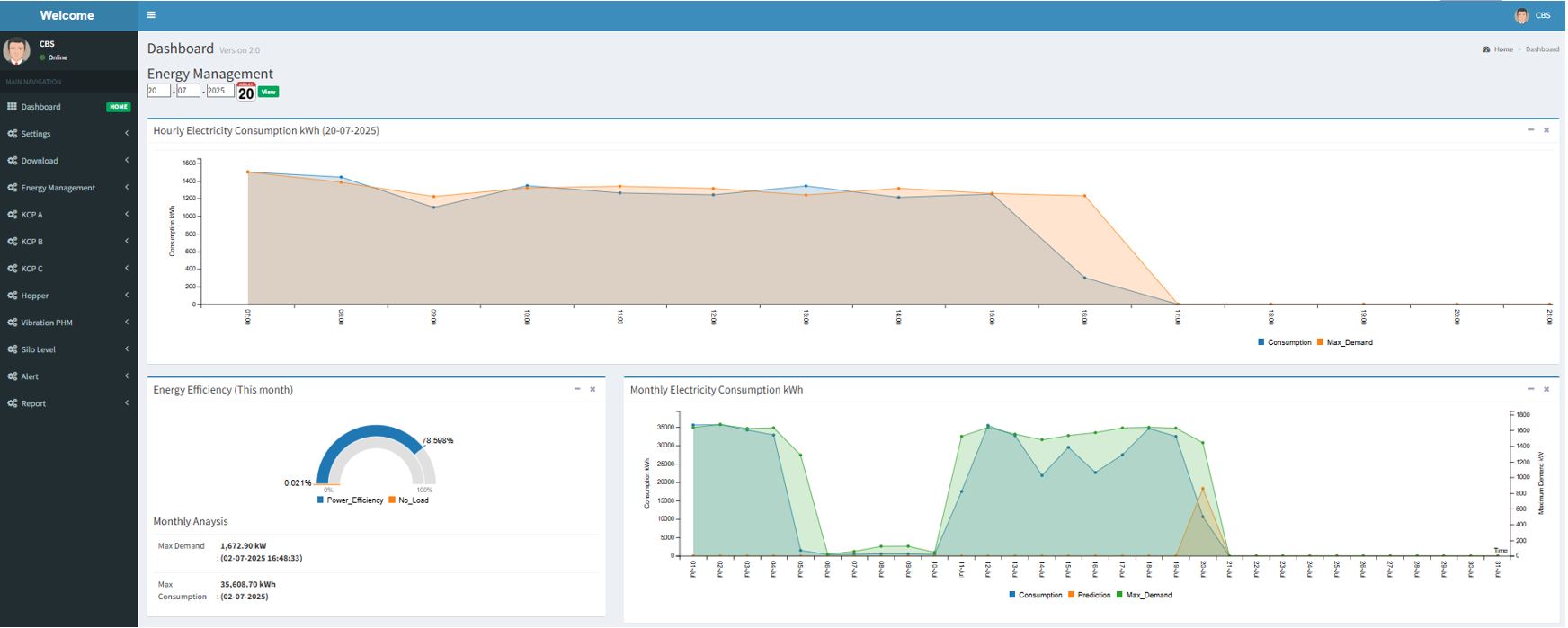Screen dimensions: 1568x628
Task: Click the Home icon in breadcrumb
Action: tap(1486, 49)
